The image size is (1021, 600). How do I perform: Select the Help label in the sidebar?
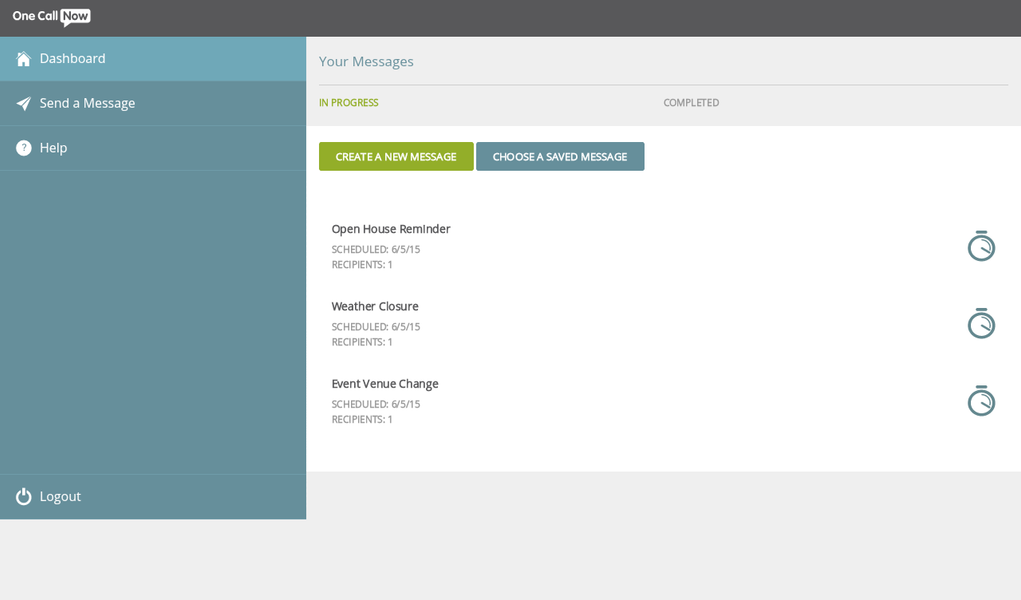(54, 148)
